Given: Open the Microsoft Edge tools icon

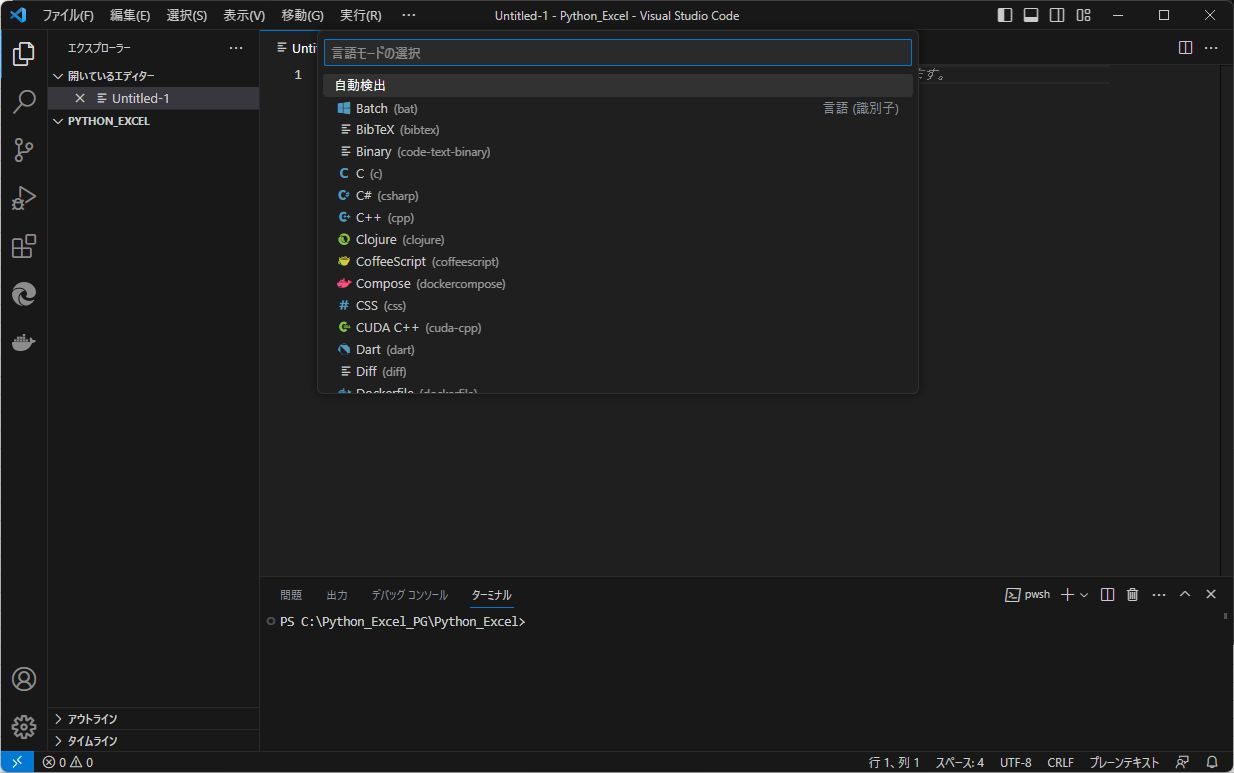Looking at the screenshot, I should pos(24,294).
